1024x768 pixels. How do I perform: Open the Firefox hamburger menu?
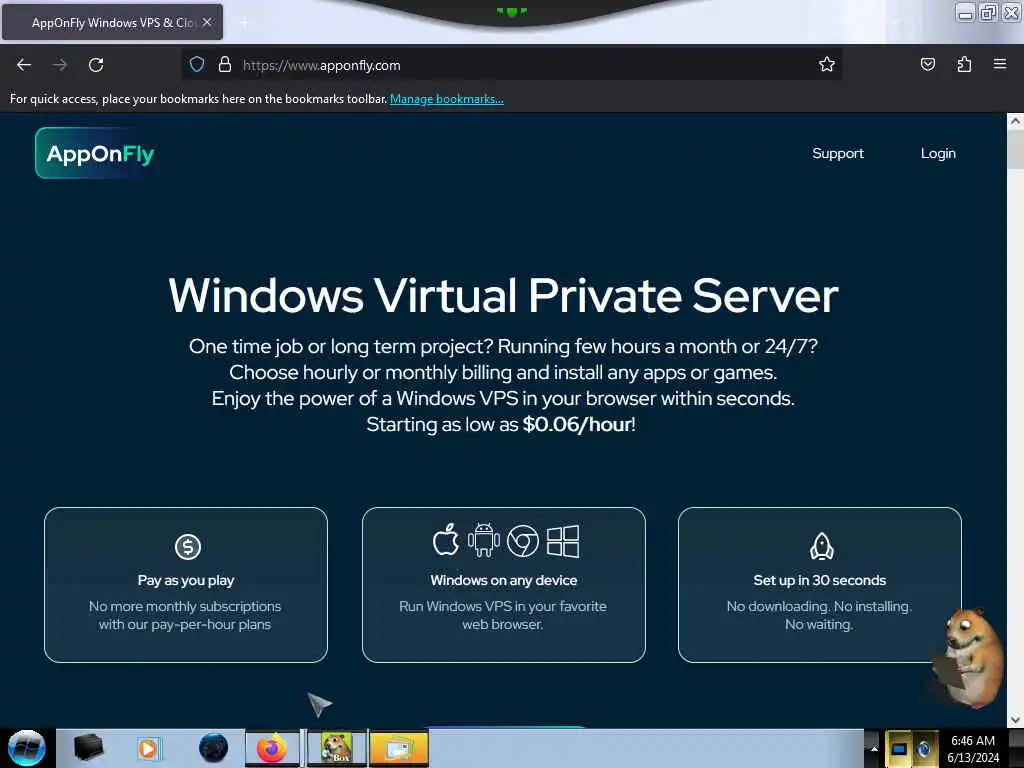[x=1000, y=64]
